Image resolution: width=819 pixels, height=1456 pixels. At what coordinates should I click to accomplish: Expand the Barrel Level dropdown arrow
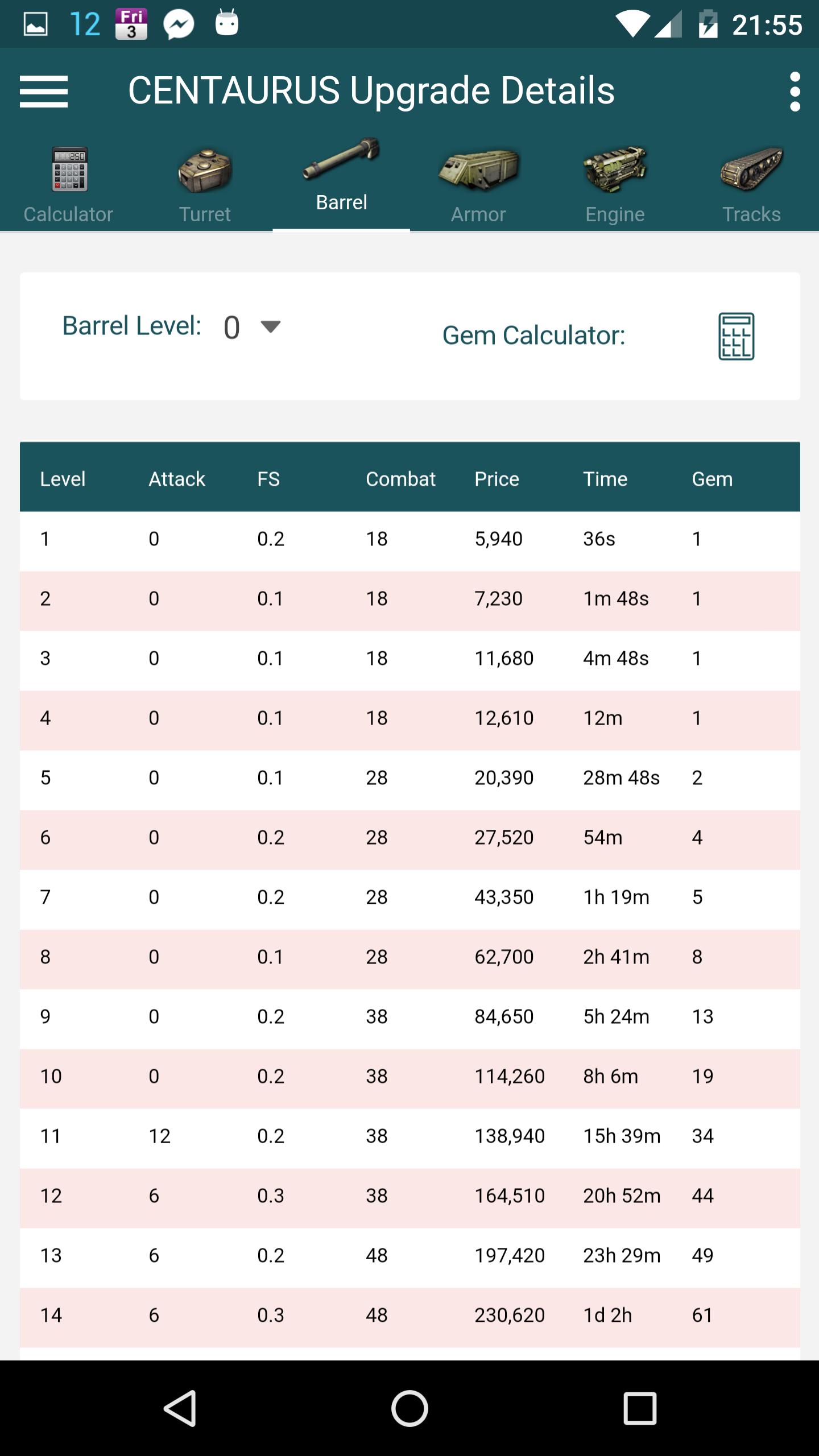pos(270,326)
